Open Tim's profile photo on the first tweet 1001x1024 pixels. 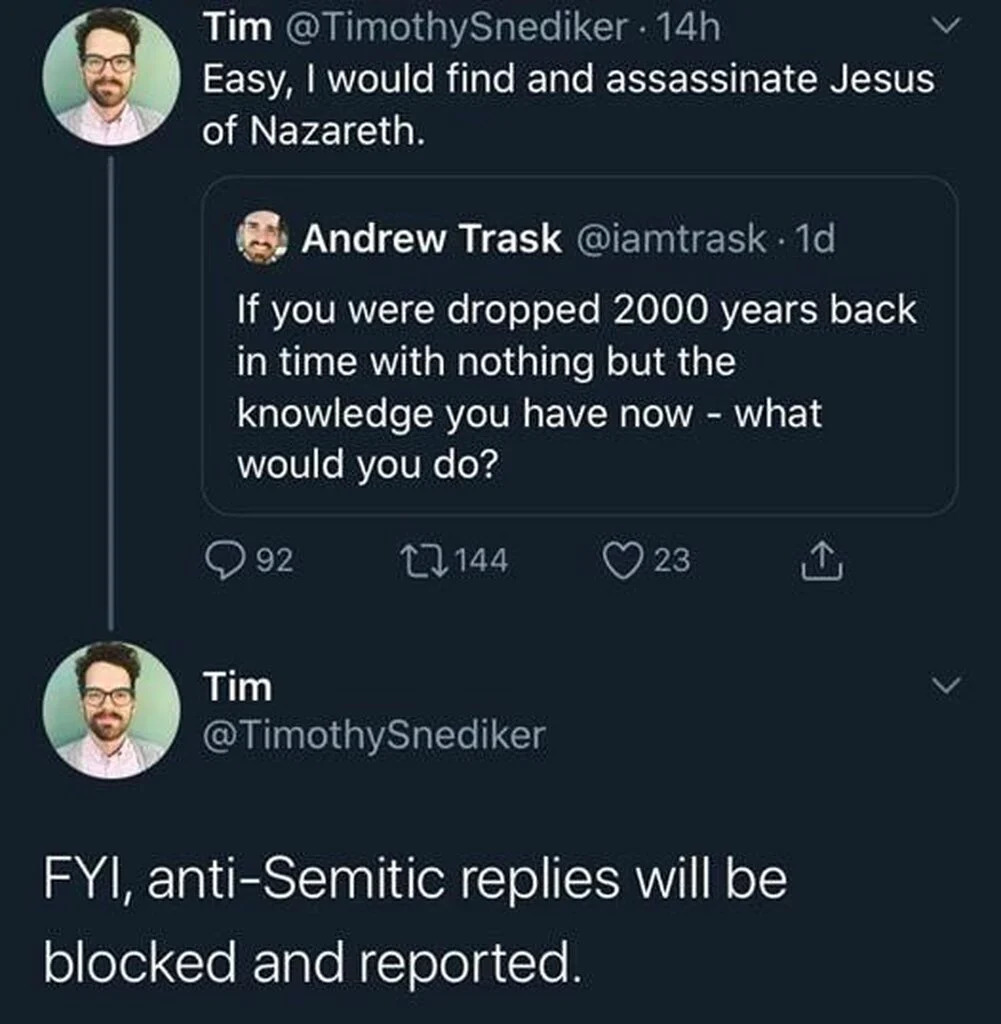pos(110,78)
